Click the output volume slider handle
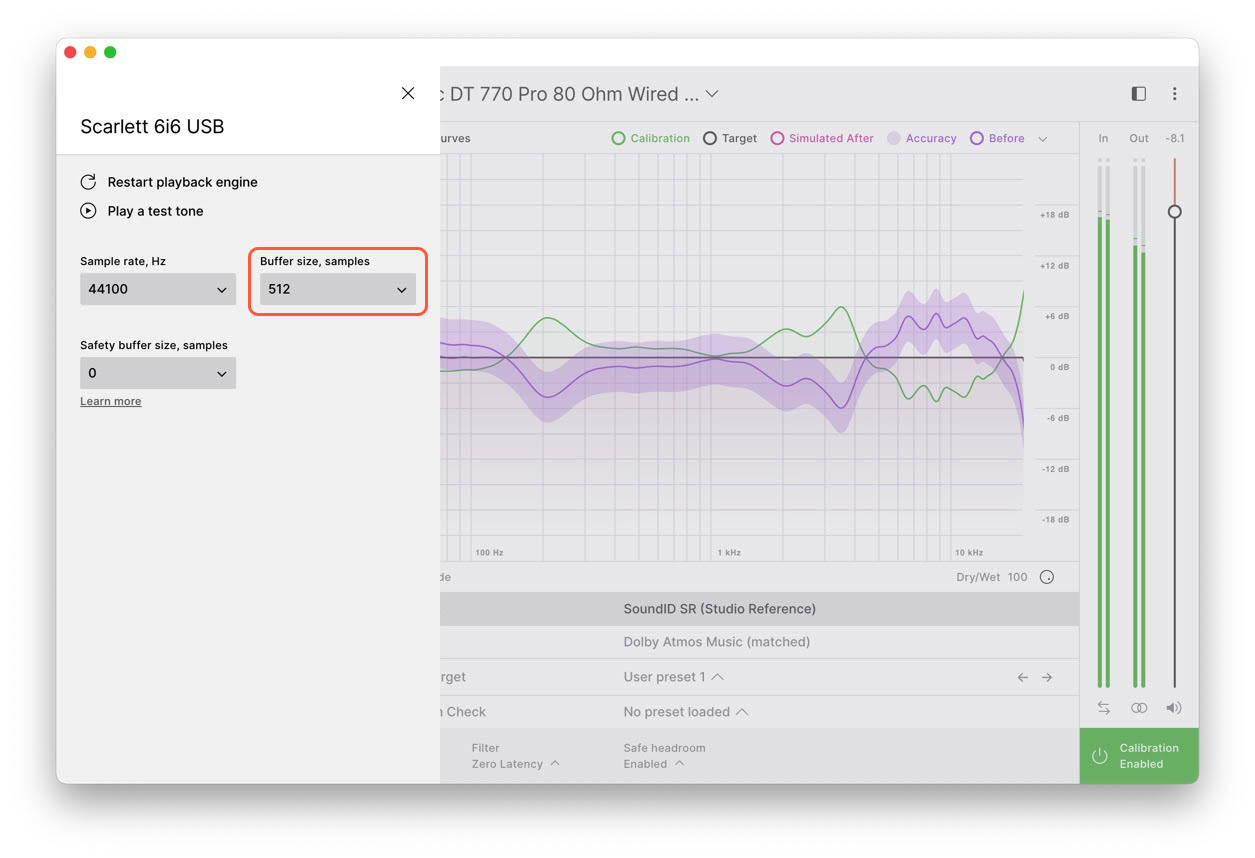The height and width of the screenshot is (858, 1255). click(x=1174, y=212)
